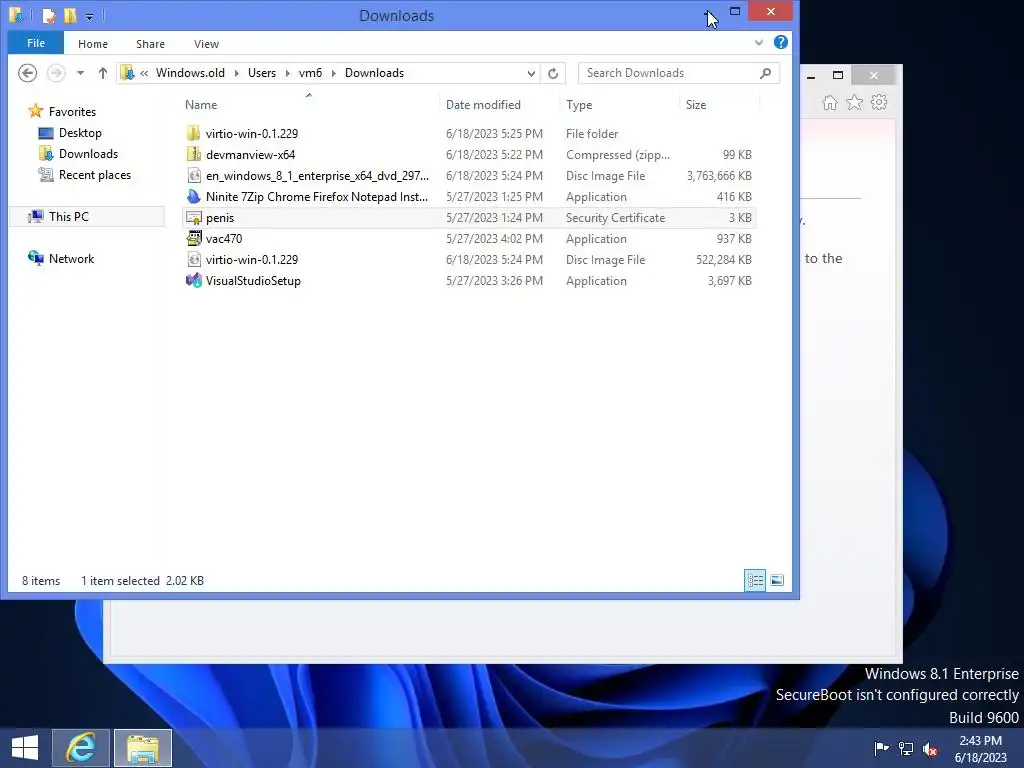Select Users in the address path
The width and height of the screenshot is (1024, 768).
click(262, 73)
